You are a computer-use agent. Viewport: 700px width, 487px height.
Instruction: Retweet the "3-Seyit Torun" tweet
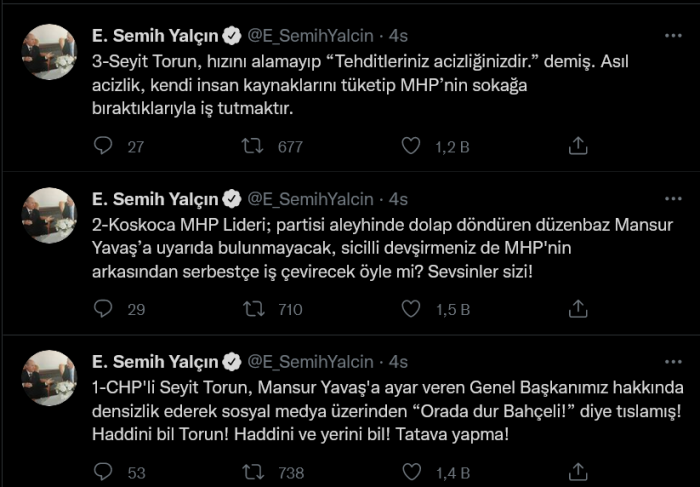click(254, 146)
